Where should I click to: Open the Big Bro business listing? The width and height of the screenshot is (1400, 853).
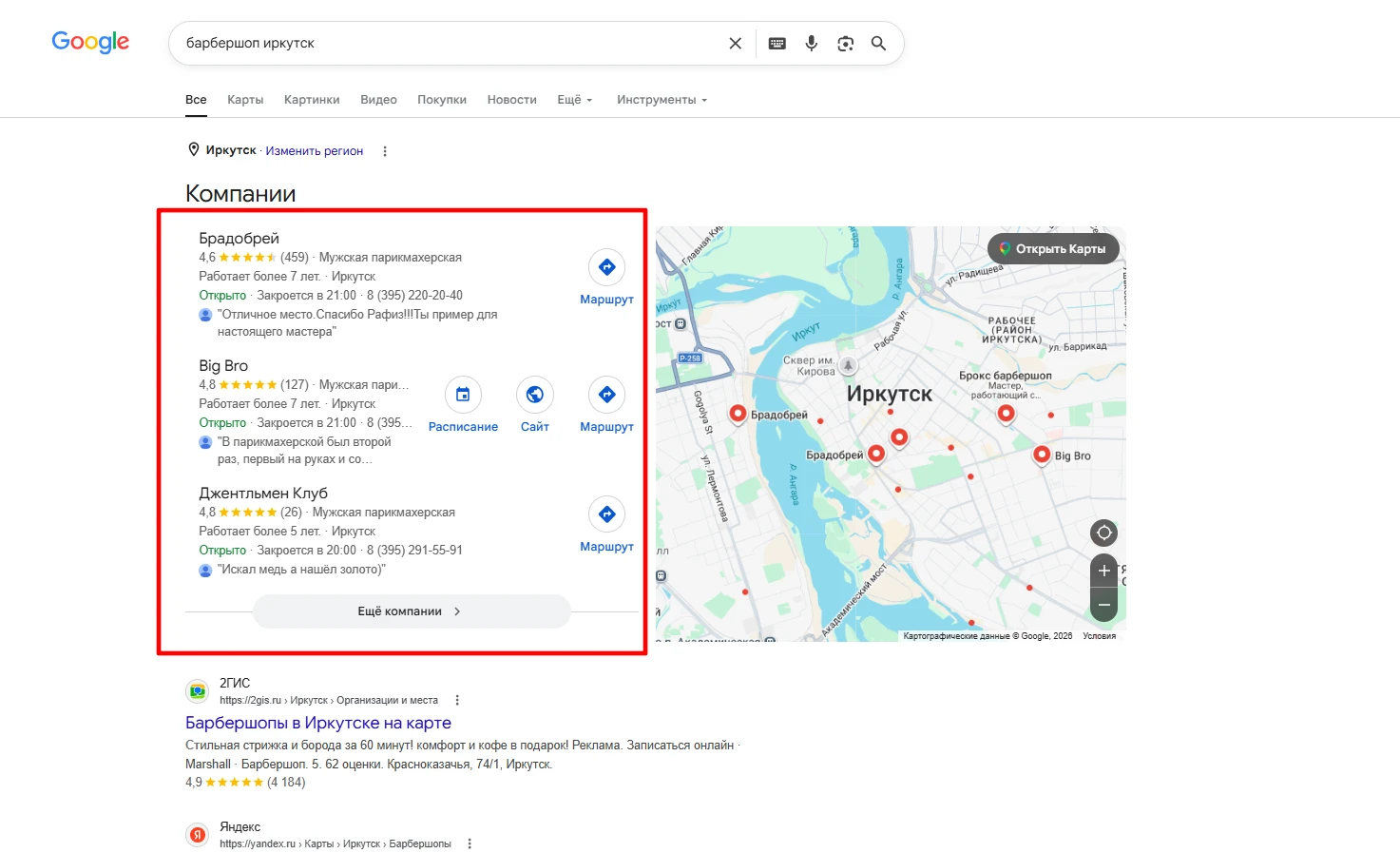223,365
